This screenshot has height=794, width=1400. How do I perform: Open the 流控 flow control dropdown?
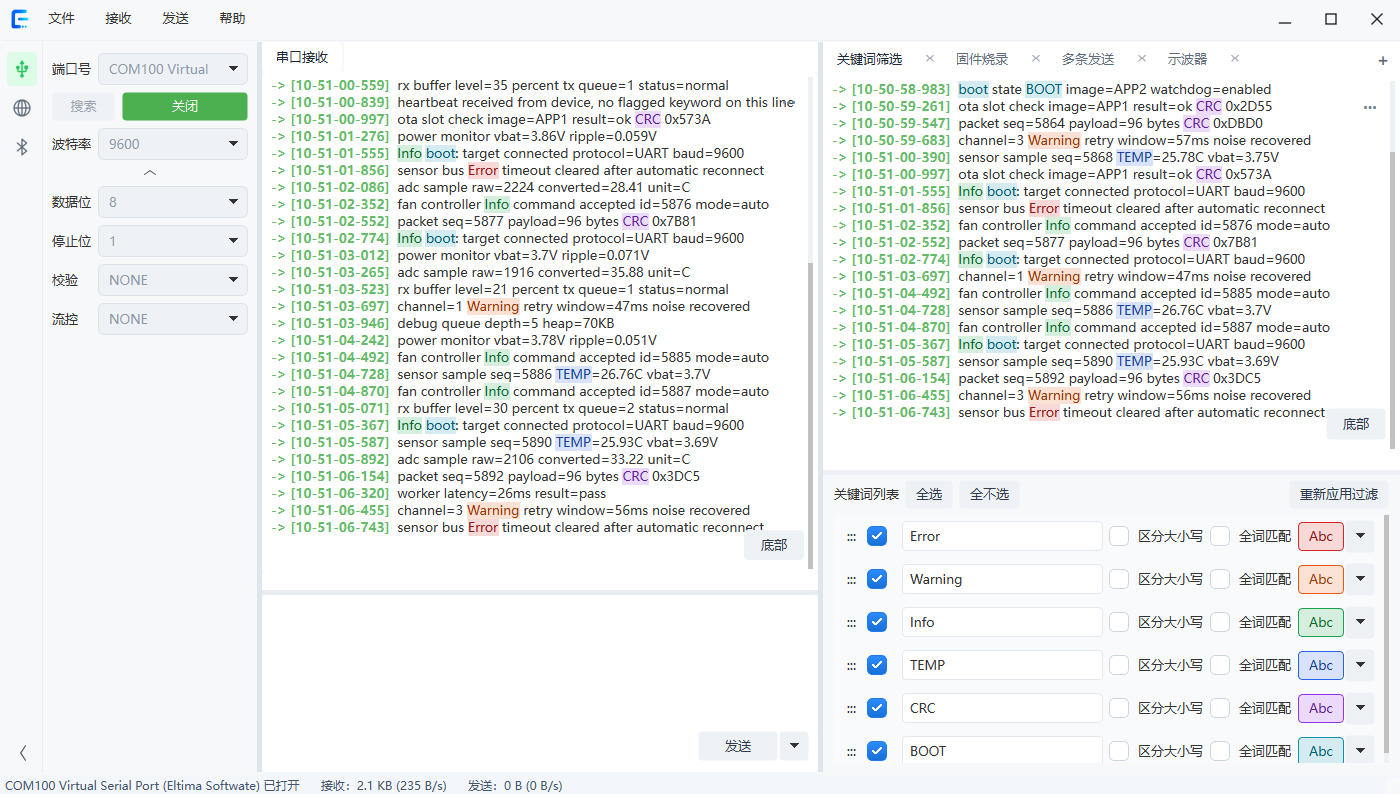[172, 319]
